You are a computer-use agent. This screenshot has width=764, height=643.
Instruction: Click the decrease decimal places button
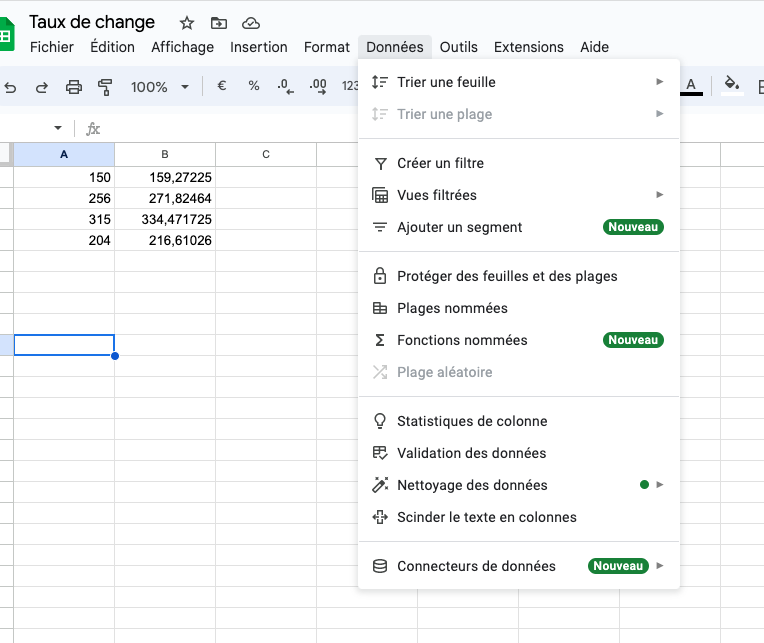click(286, 87)
